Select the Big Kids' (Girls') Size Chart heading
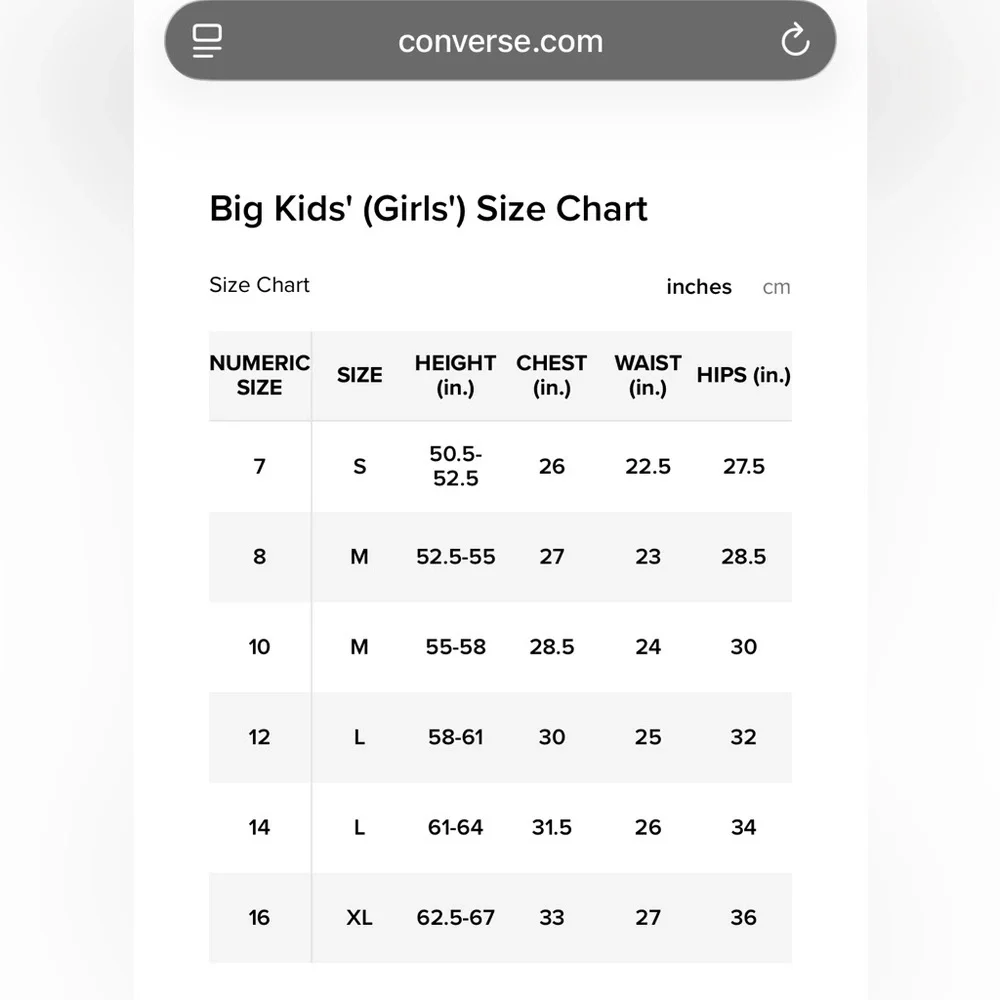The height and width of the screenshot is (1000, 1000). [x=428, y=209]
